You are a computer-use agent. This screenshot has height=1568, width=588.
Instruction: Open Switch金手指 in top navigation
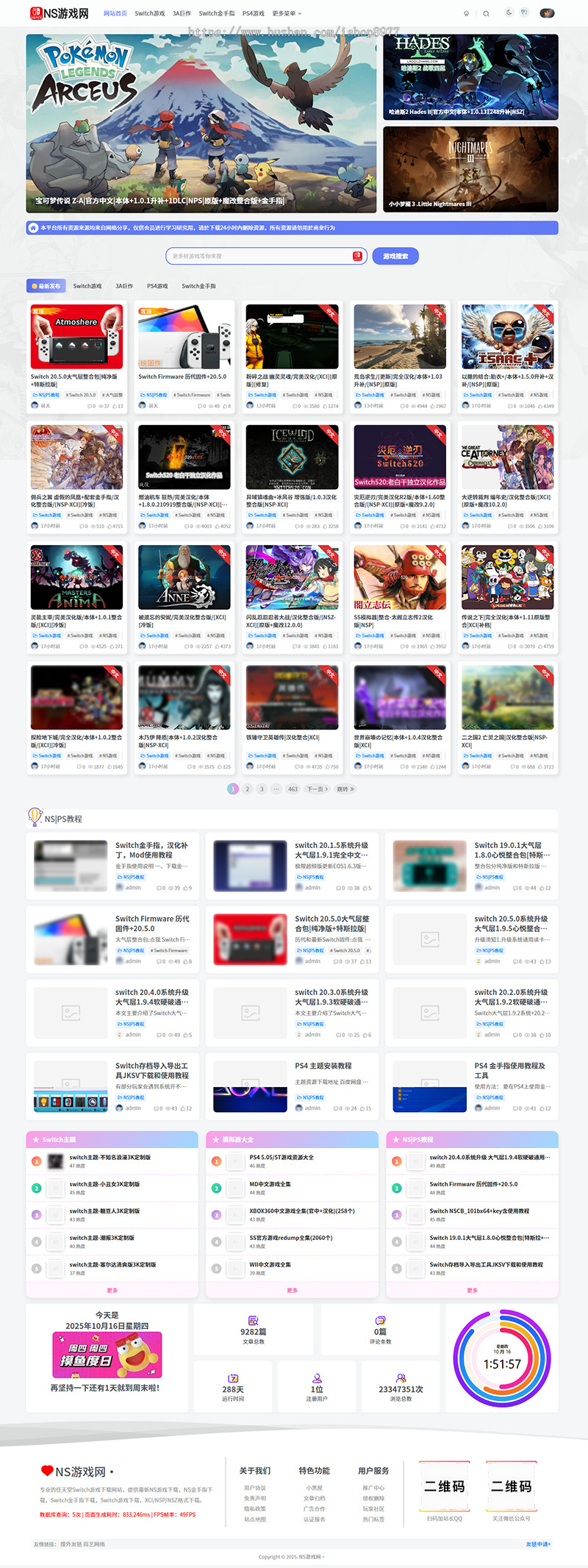[x=217, y=13]
